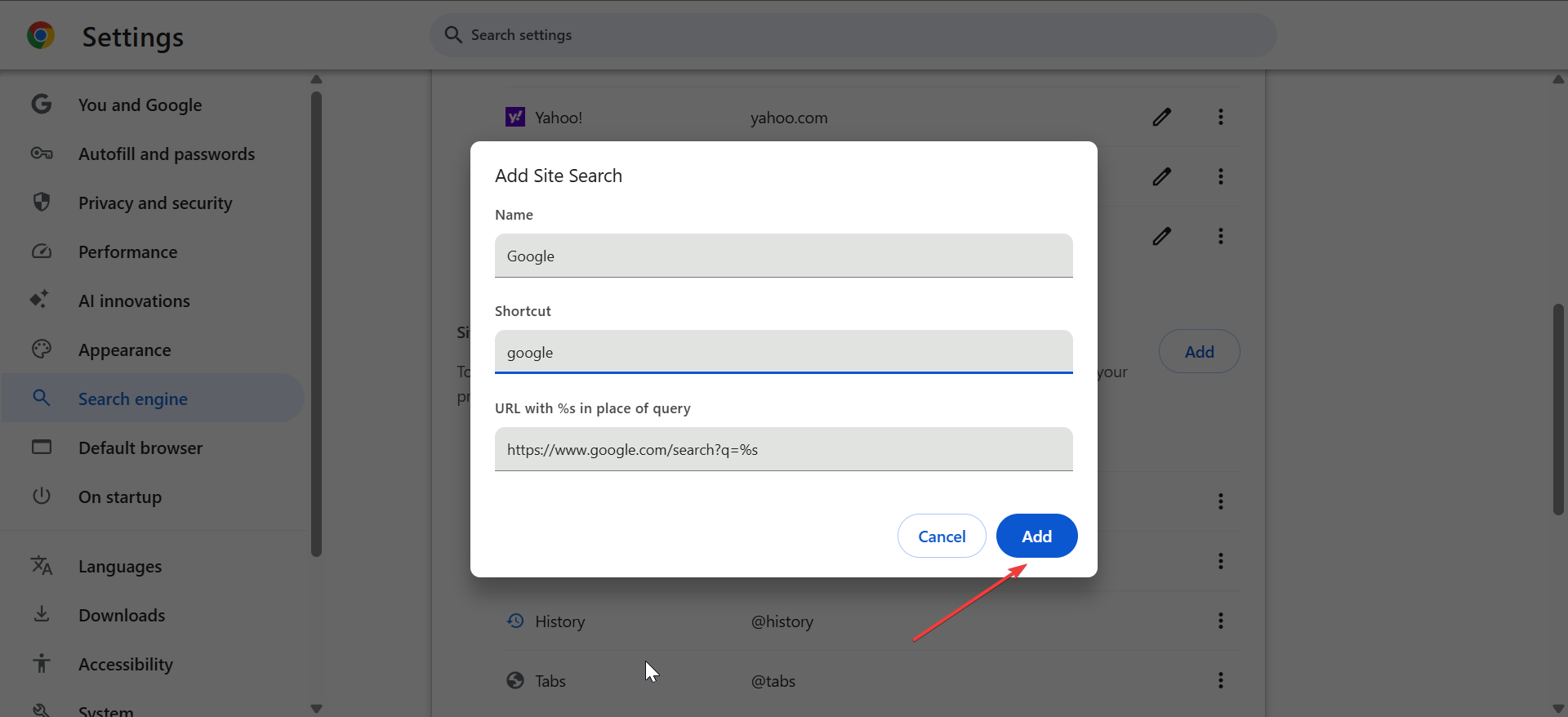Click the Privacy and security shield icon
Screen dimensions: 1568x717
[x=42, y=202]
